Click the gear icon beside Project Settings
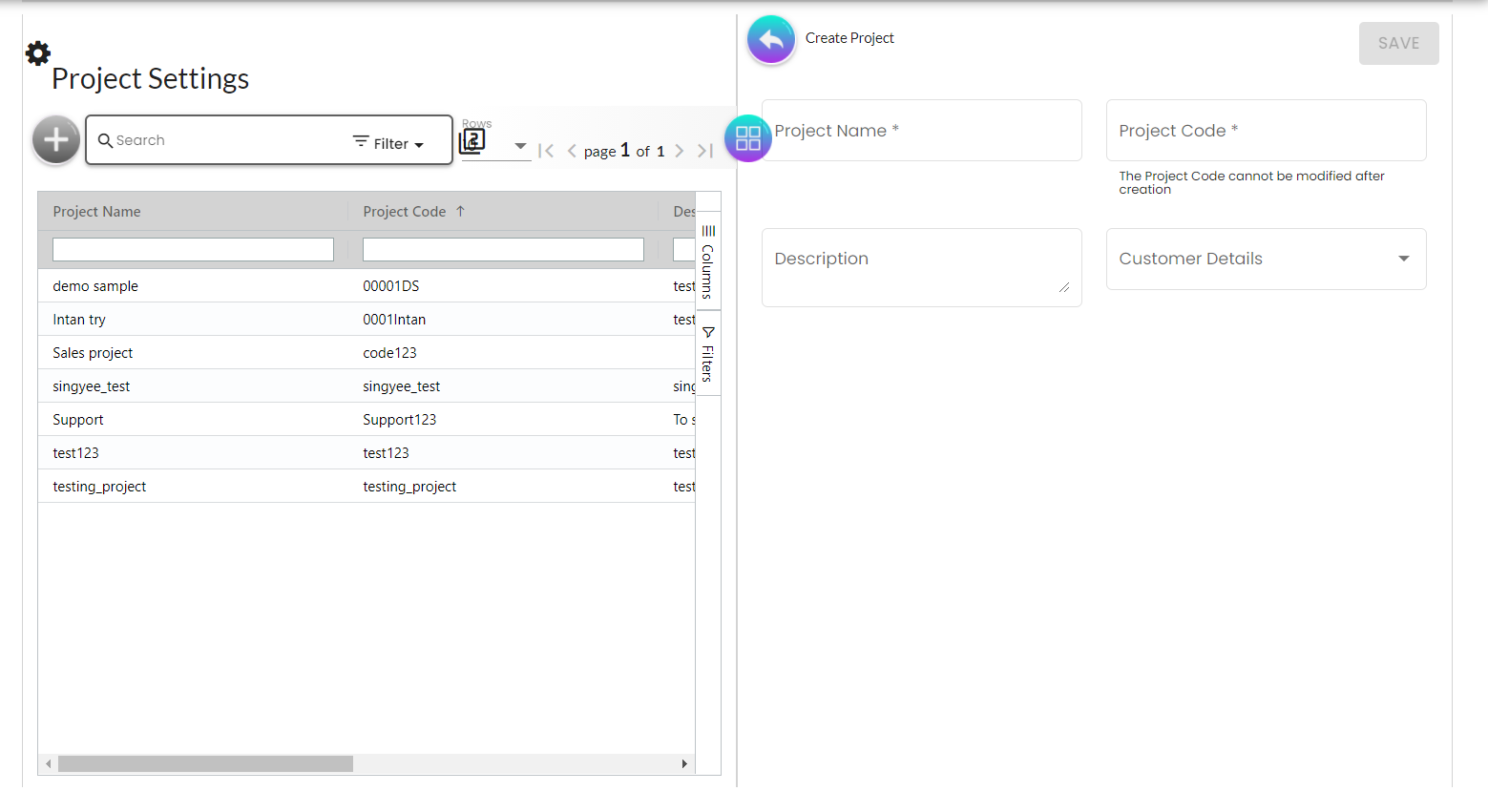This screenshot has width=1488, height=812. [38, 53]
